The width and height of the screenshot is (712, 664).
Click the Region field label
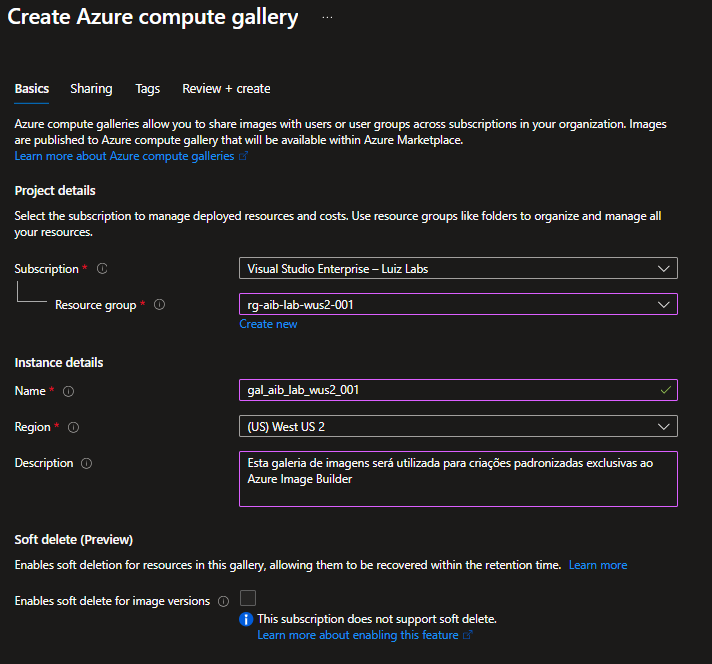point(32,427)
